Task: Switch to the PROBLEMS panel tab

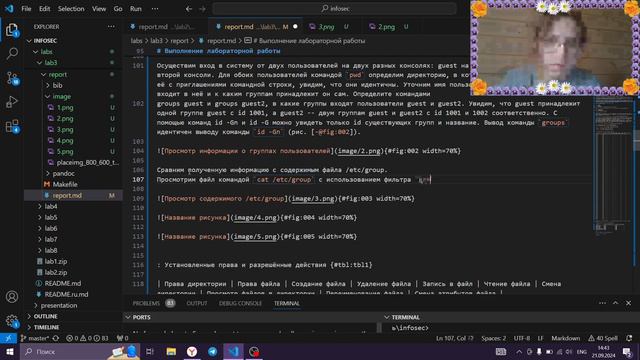Action: [146, 303]
